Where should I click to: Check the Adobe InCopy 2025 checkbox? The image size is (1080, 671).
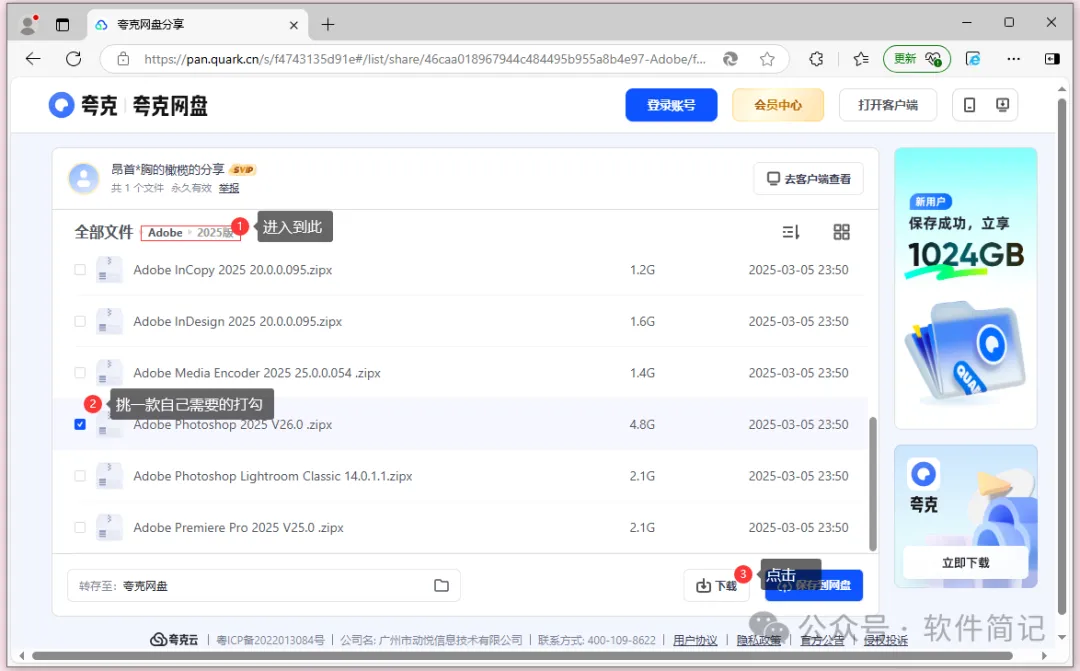coord(80,270)
